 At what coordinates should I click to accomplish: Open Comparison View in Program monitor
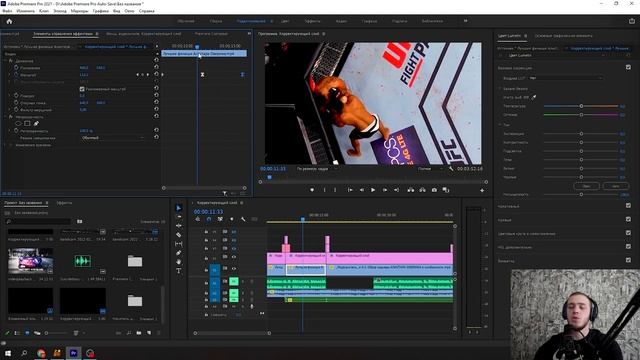coord(446,190)
